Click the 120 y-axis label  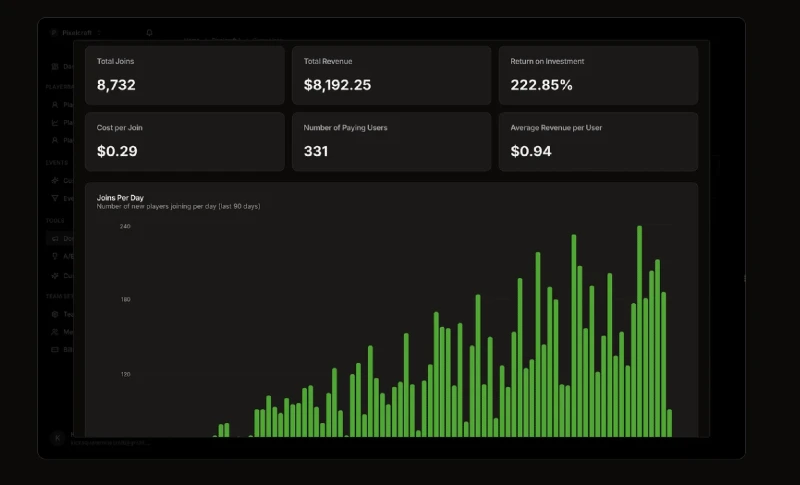click(x=125, y=374)
